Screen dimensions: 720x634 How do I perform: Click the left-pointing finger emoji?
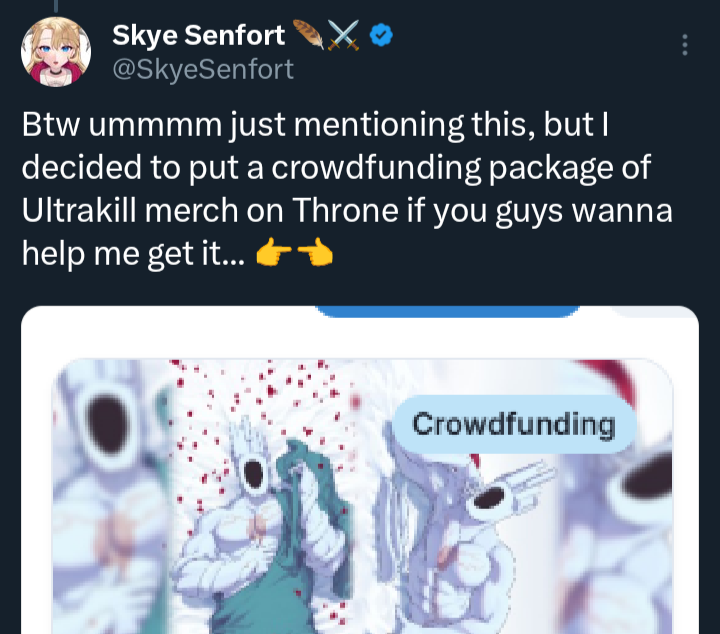coord(274,252)
